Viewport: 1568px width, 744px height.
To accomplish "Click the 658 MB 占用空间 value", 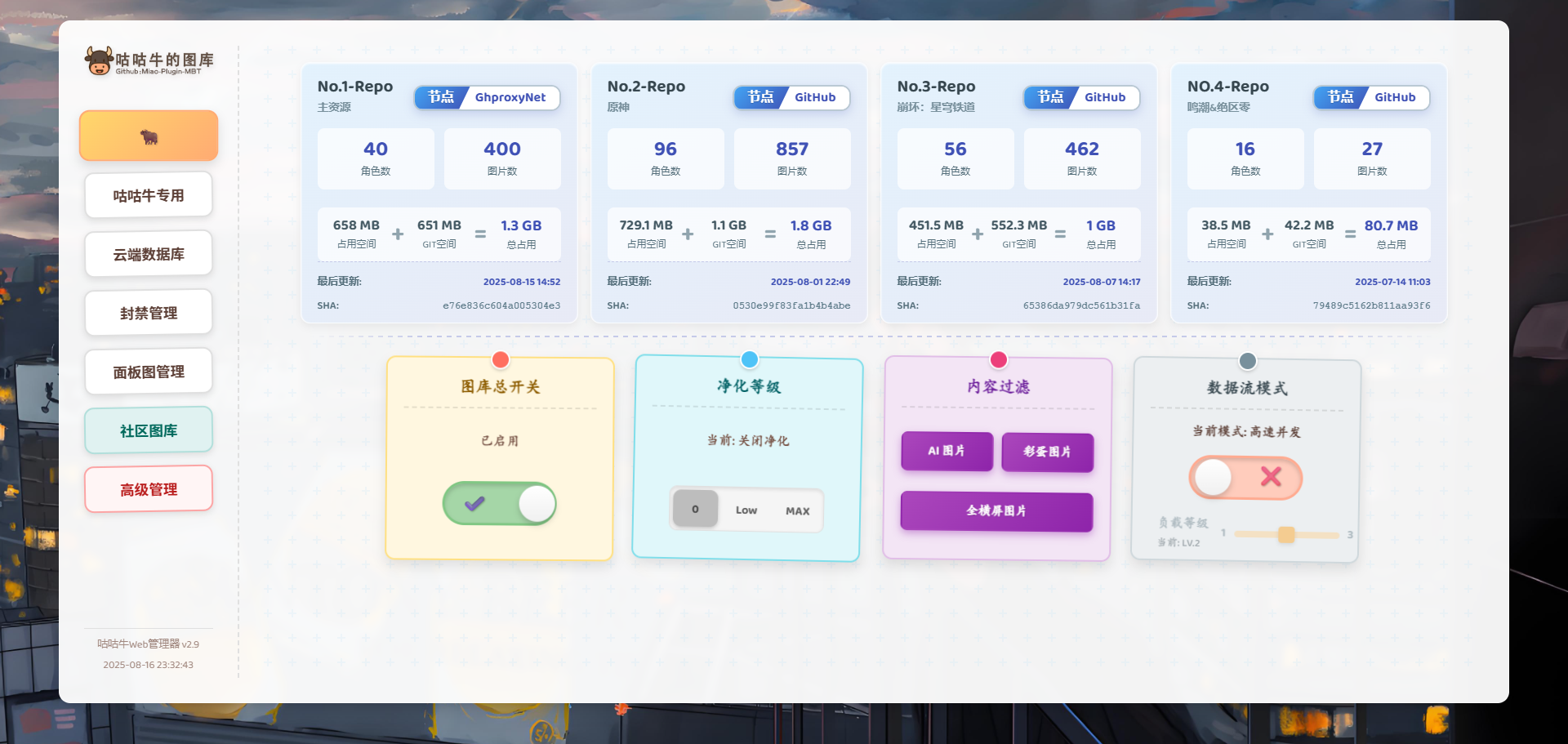I will pyautogui.click(x=356, y=225).
